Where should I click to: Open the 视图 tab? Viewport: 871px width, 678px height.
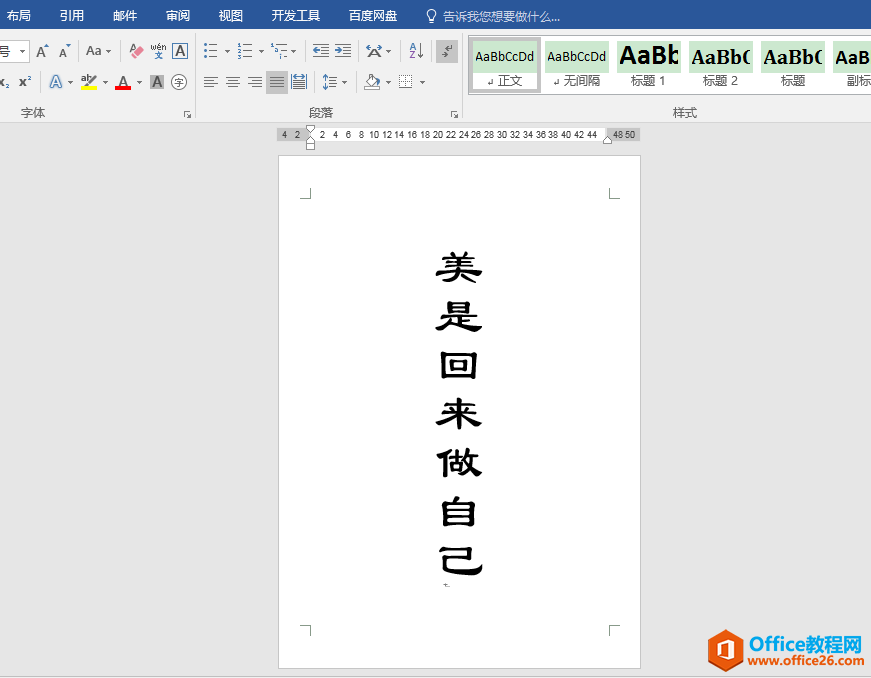click(x=231, y=16)
